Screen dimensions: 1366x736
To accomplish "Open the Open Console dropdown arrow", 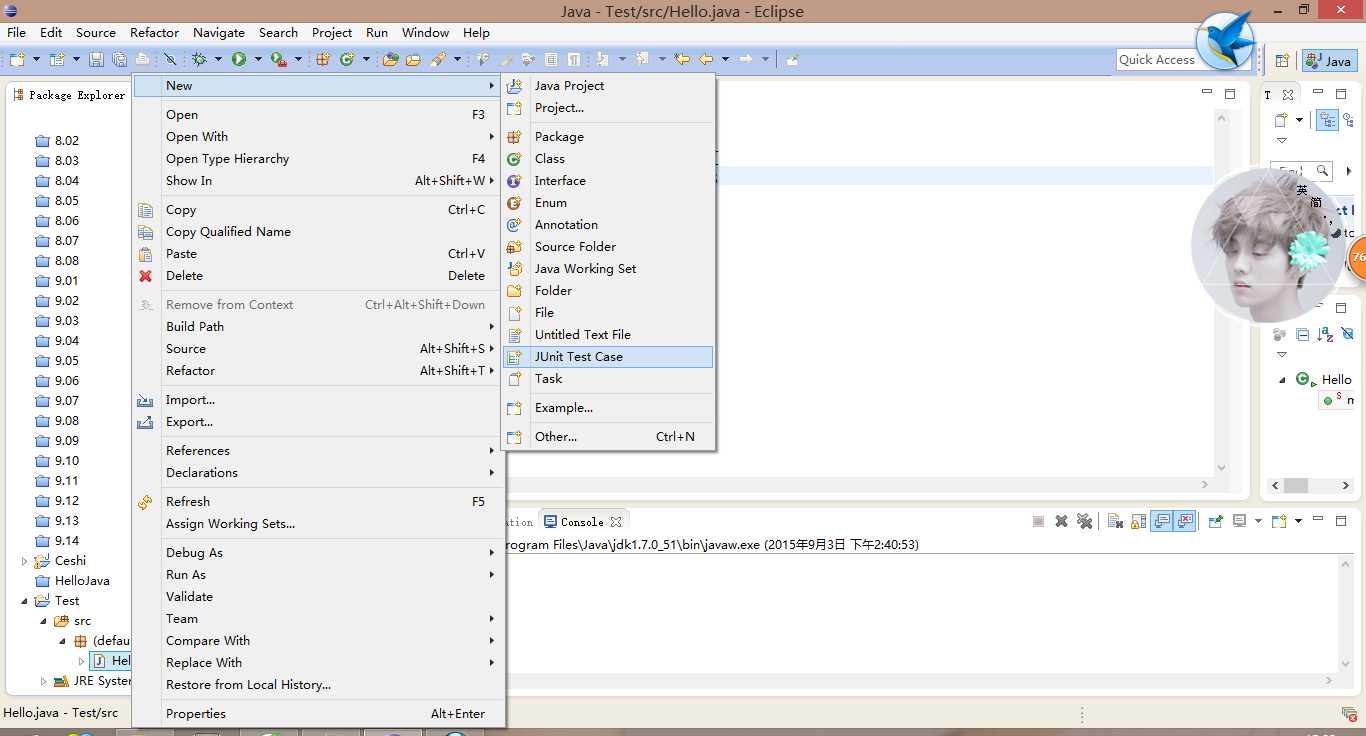I will pyautogui.click(x=1298, y=521).
